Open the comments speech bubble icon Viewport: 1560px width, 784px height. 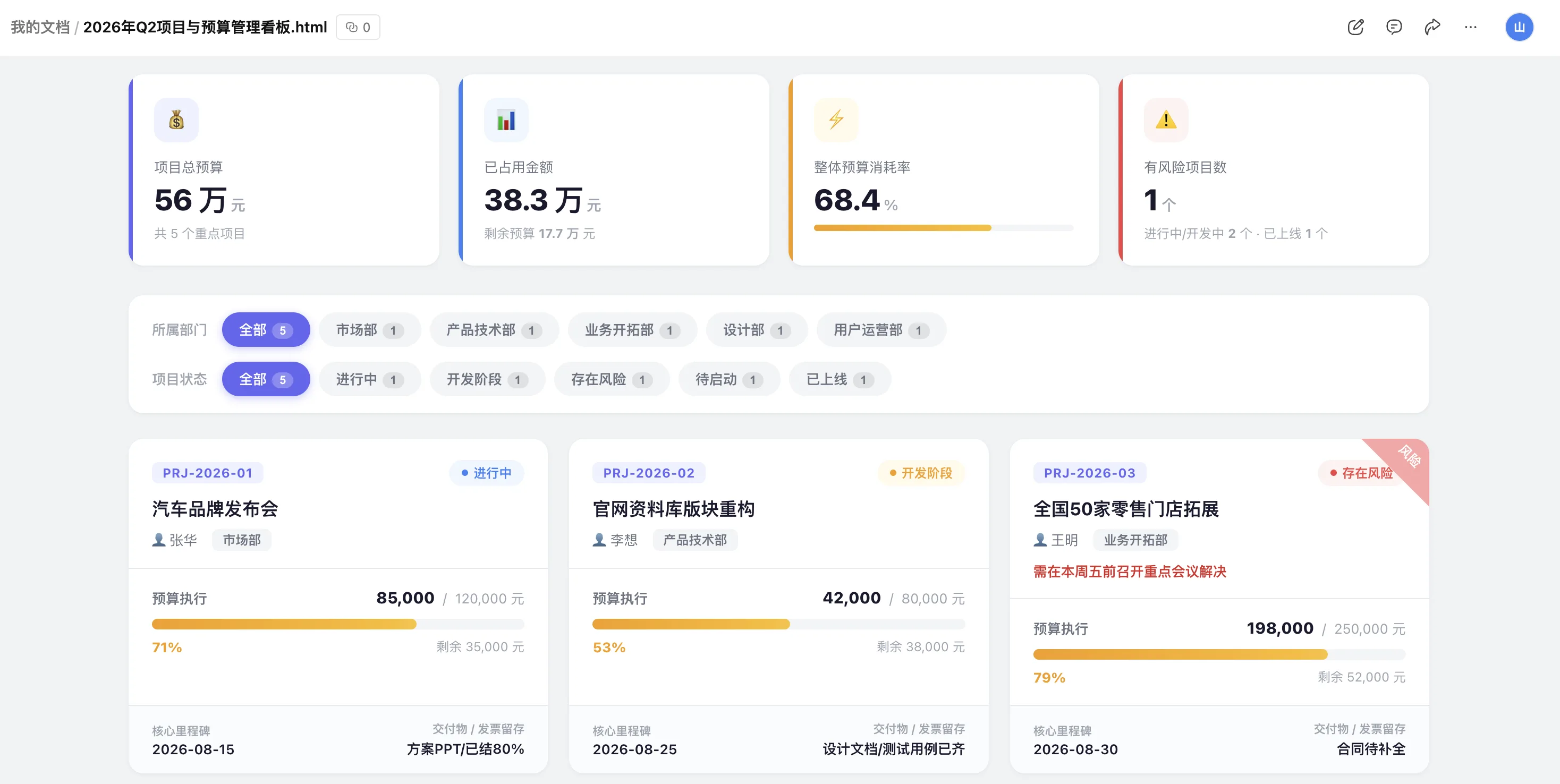[x=1394, y=27]
